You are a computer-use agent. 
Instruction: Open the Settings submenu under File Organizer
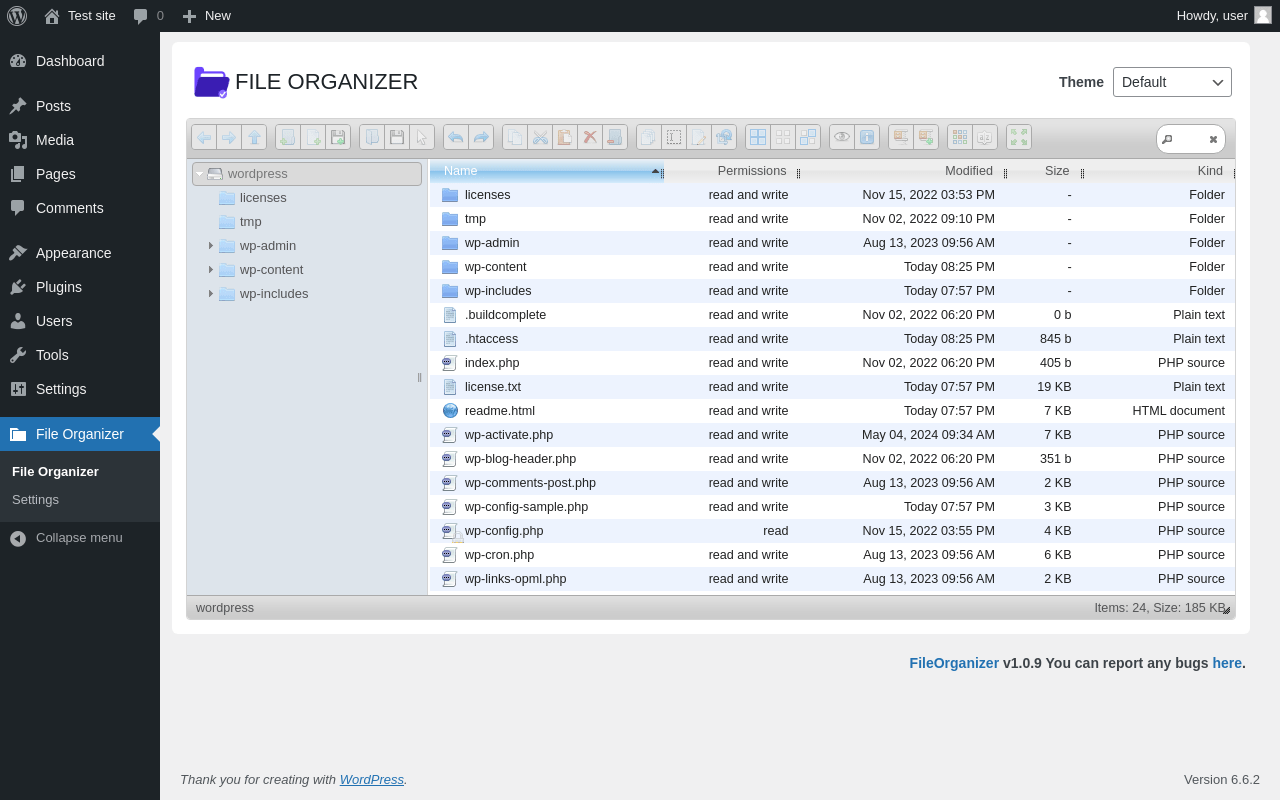point(35,500)
